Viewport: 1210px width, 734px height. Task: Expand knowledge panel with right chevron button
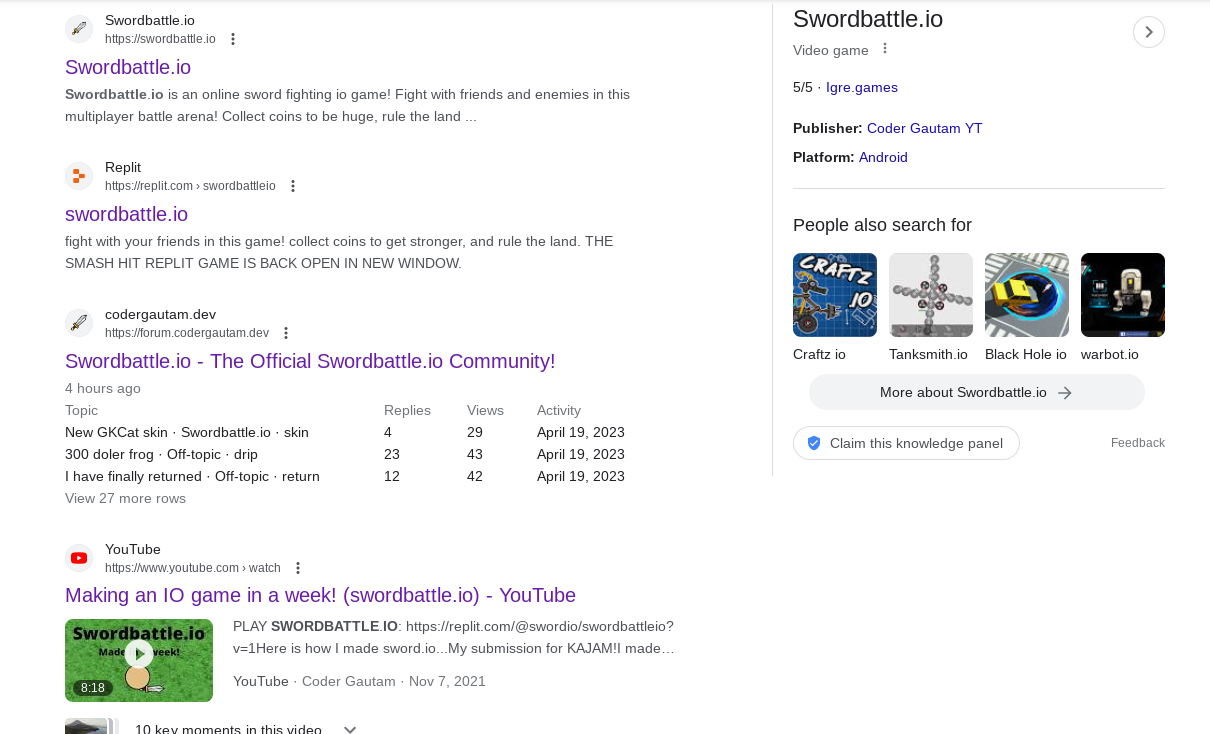[x=1148, y=32]
